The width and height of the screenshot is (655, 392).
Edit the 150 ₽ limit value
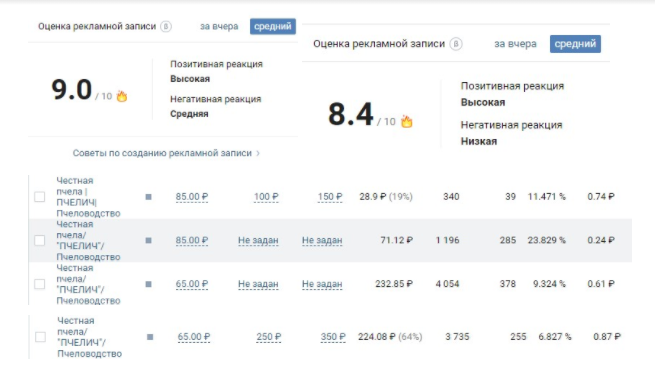click(330, 197)
